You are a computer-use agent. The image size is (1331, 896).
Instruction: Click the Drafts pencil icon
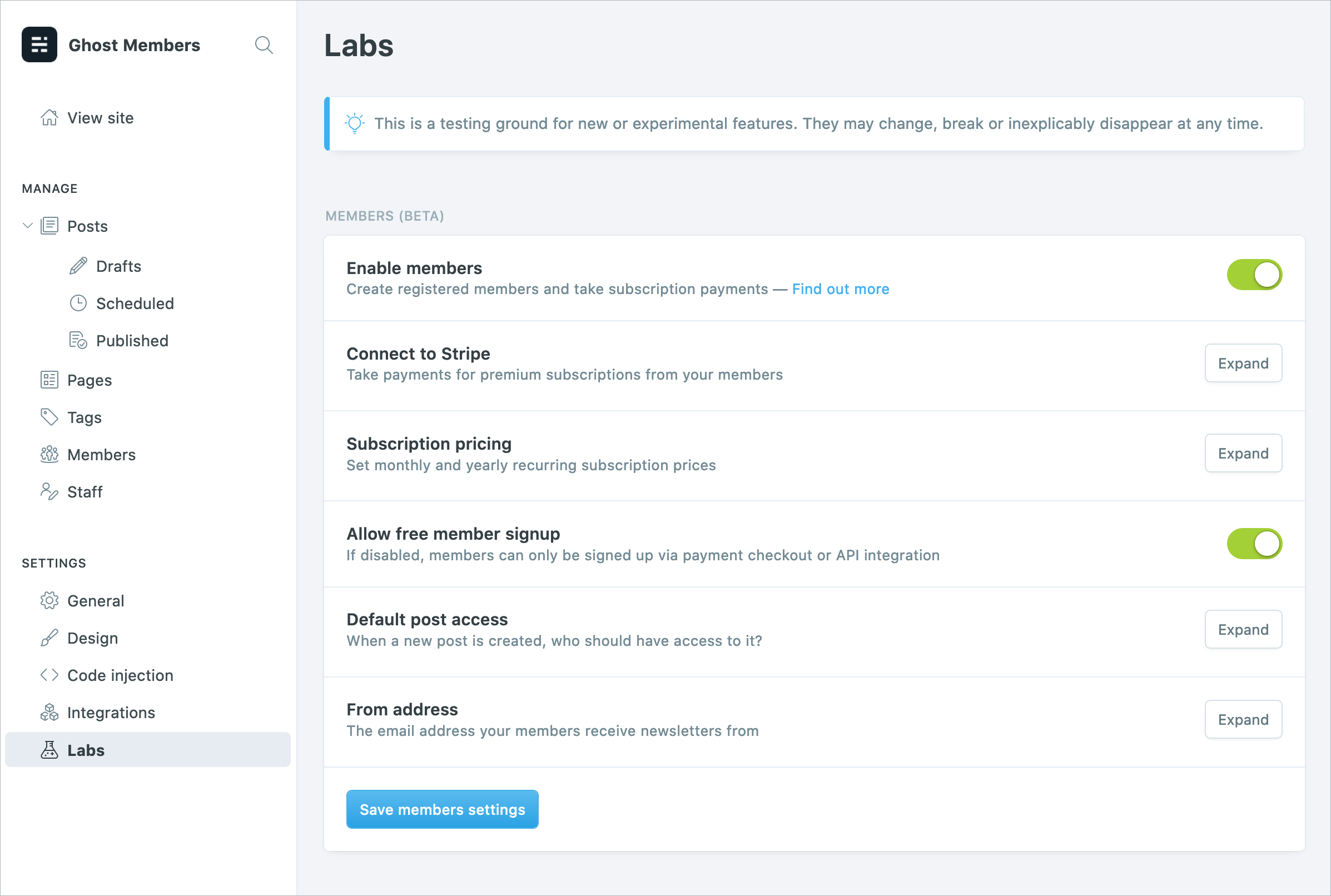point(78,266)
